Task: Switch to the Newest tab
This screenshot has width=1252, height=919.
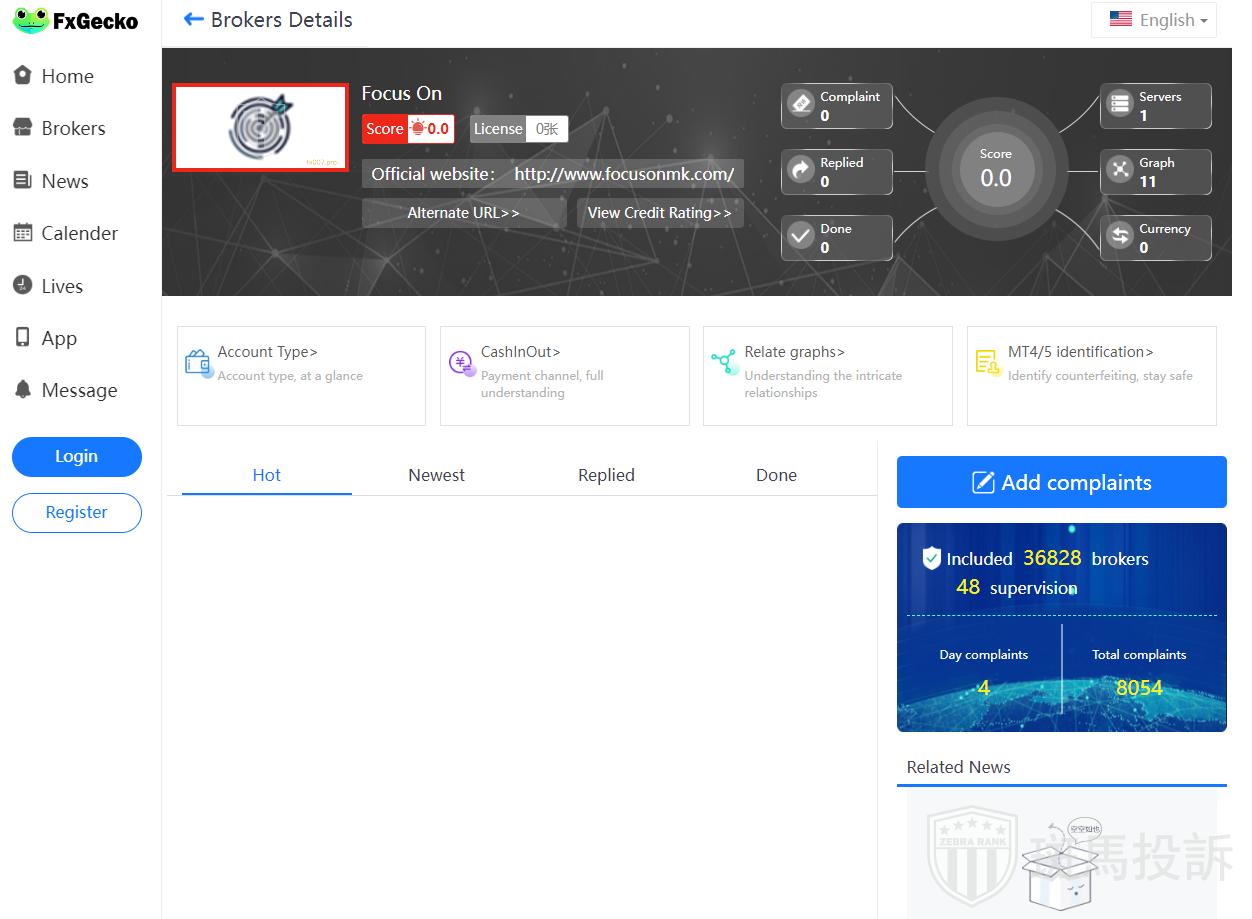Action: point(436,475)
